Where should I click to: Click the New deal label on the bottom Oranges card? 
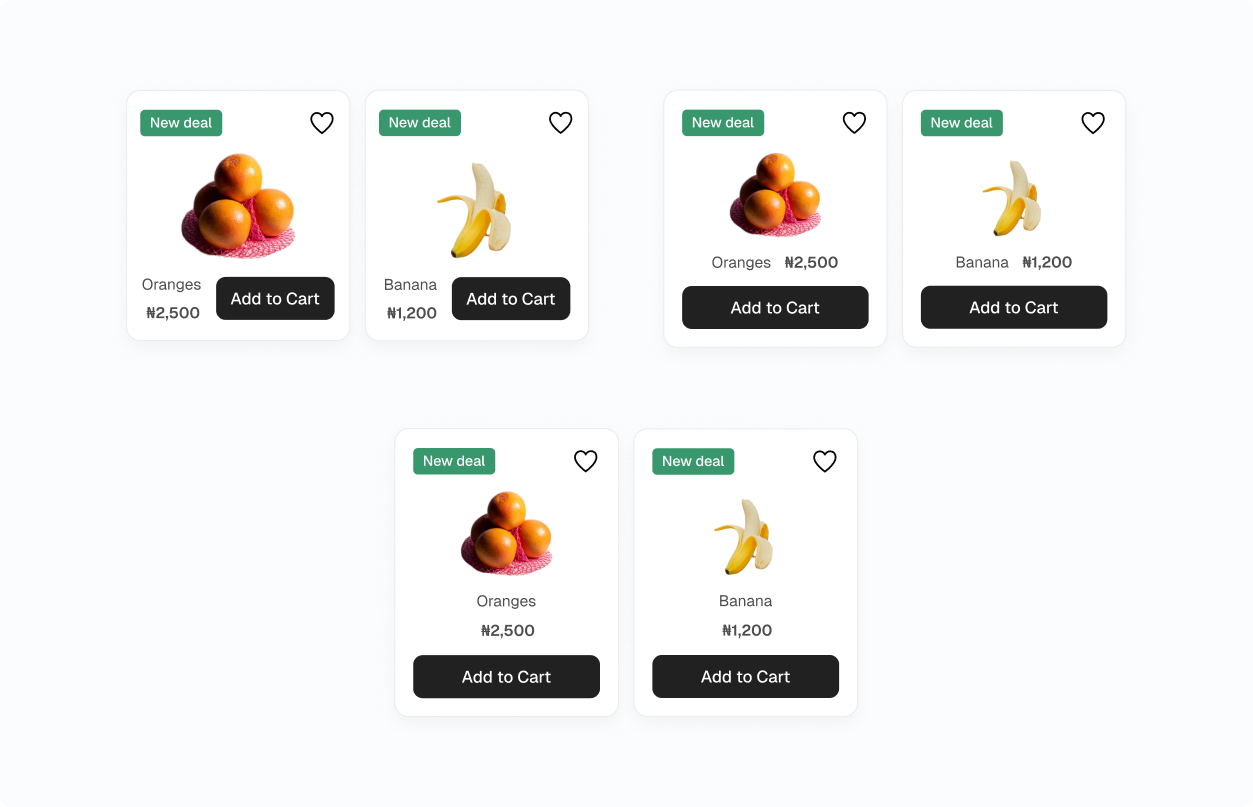tap(454, 461)
